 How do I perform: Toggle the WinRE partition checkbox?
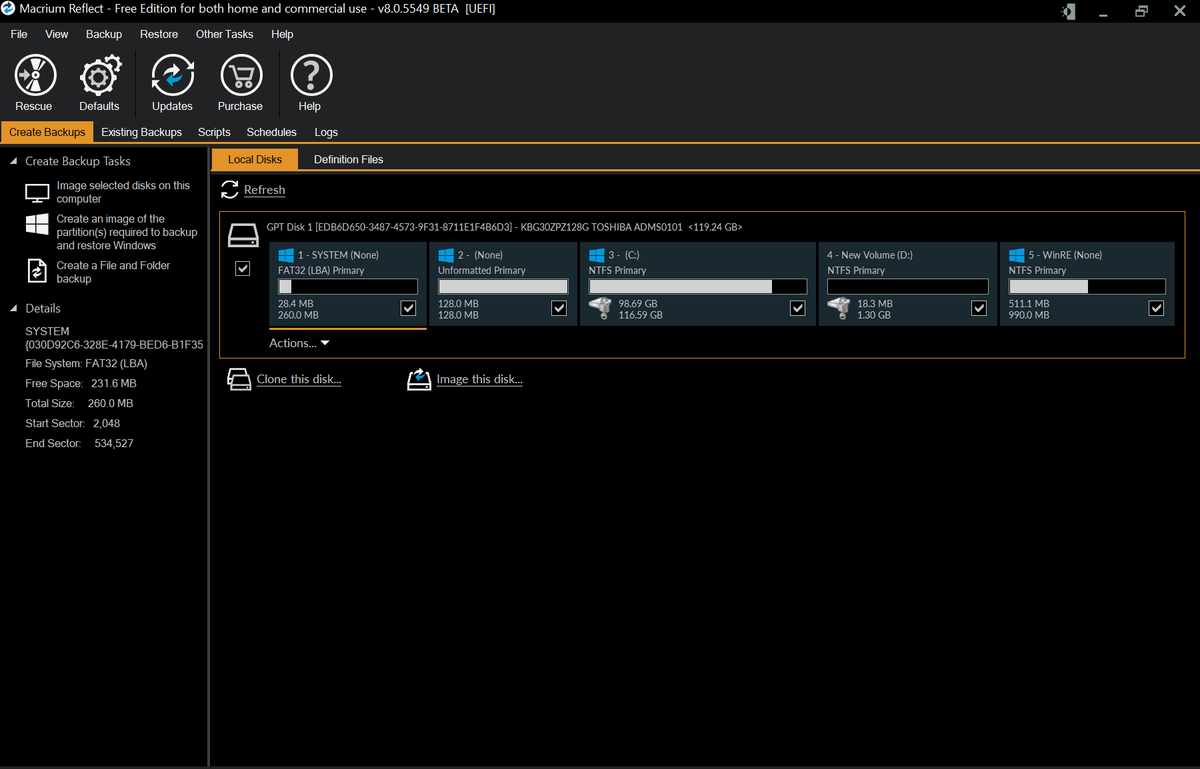coord(1156,308)
